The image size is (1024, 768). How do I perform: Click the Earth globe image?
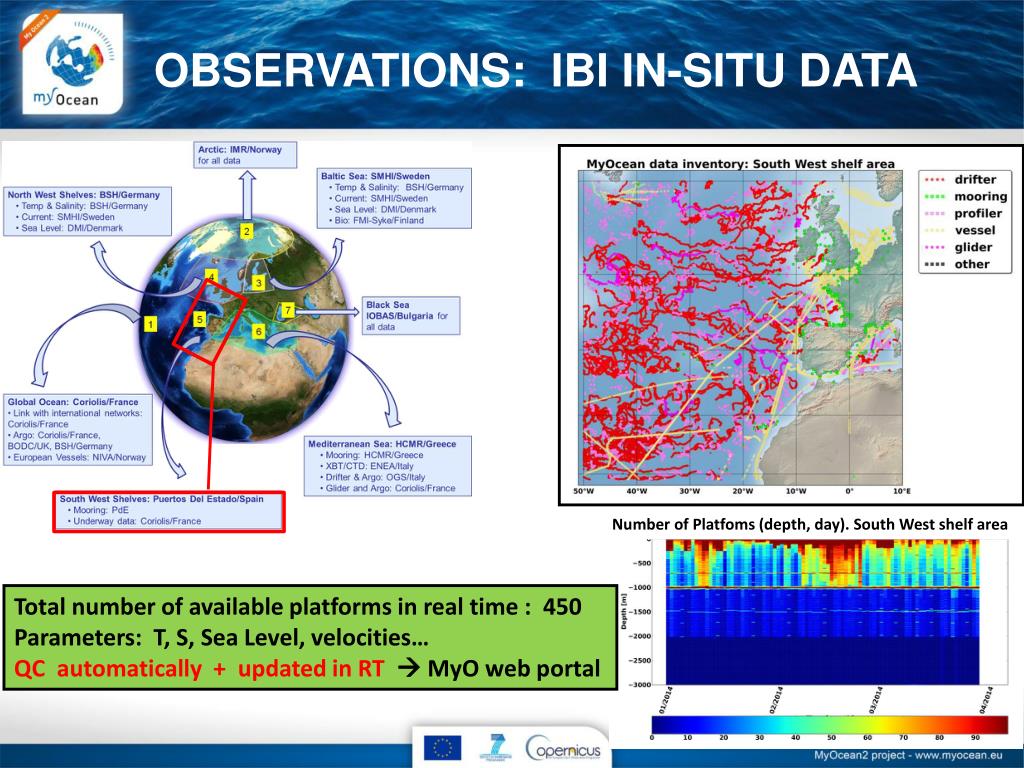point(245,330)
